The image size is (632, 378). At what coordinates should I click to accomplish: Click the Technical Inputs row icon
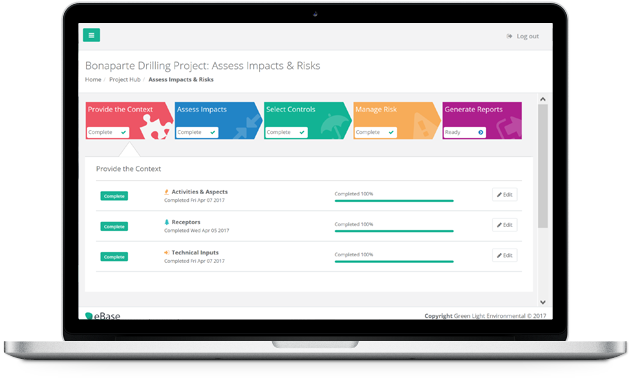tap(166, 253)
